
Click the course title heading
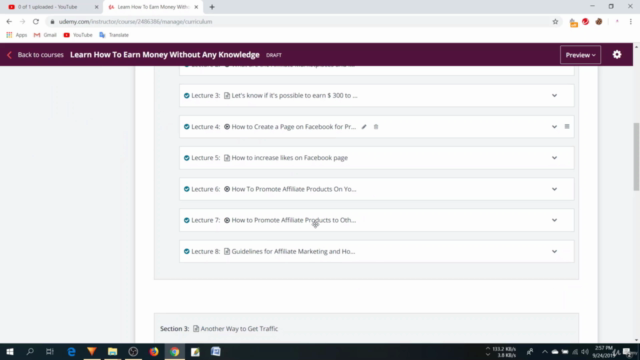[x=164, y=55]
